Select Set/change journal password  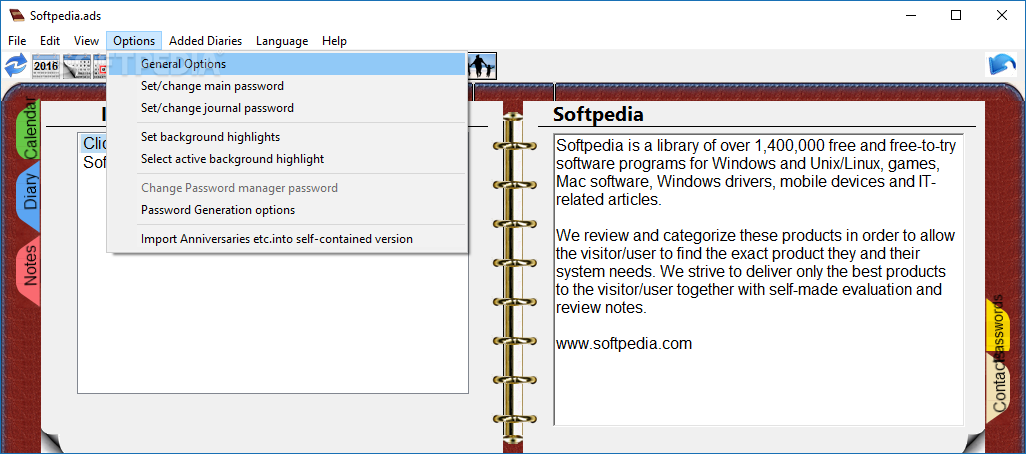287,108
